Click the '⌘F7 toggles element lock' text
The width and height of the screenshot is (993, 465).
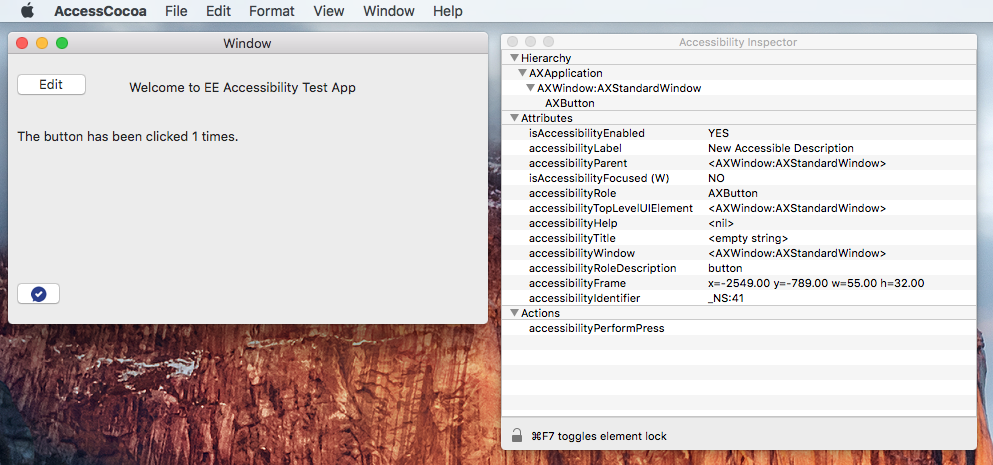click(x=599, y=436)
